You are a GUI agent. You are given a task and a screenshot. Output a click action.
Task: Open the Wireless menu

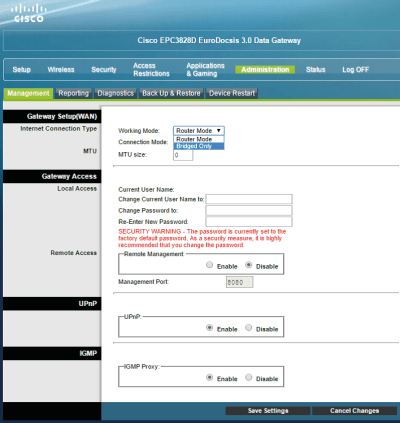61,70
